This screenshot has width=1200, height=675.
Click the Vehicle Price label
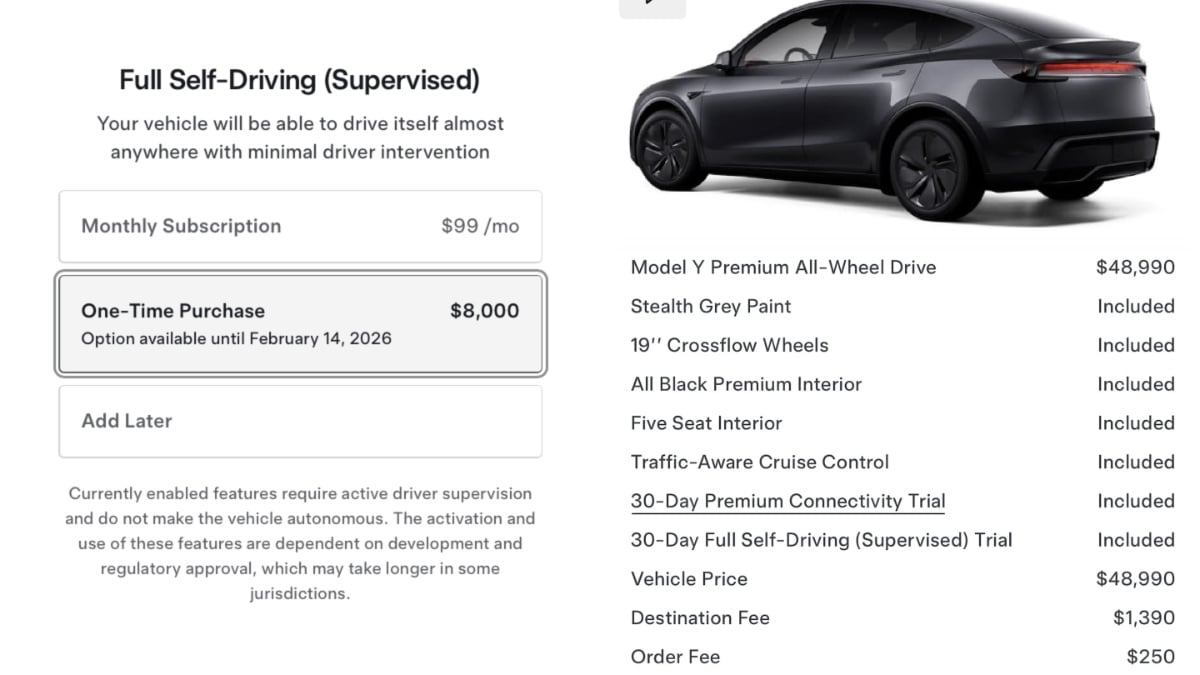689,579
